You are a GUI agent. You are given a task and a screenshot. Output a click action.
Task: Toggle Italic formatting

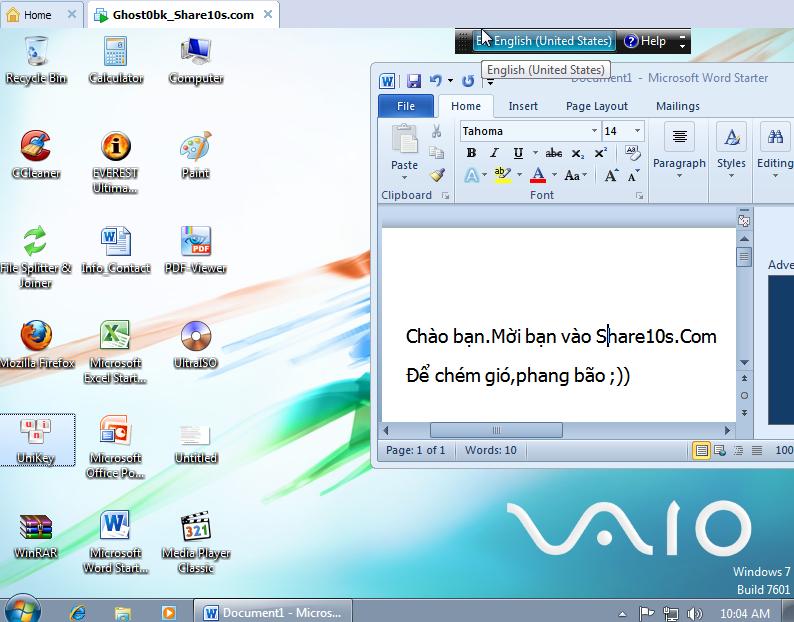494,152
